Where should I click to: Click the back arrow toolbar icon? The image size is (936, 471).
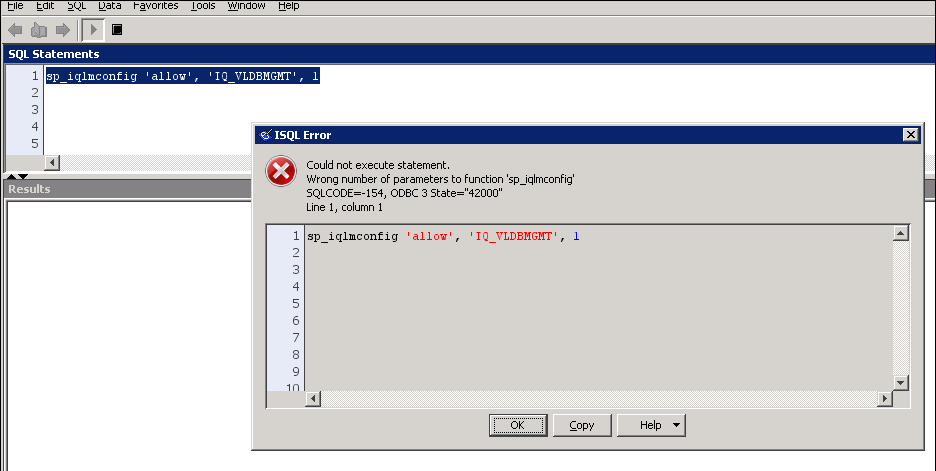(16, 30)
